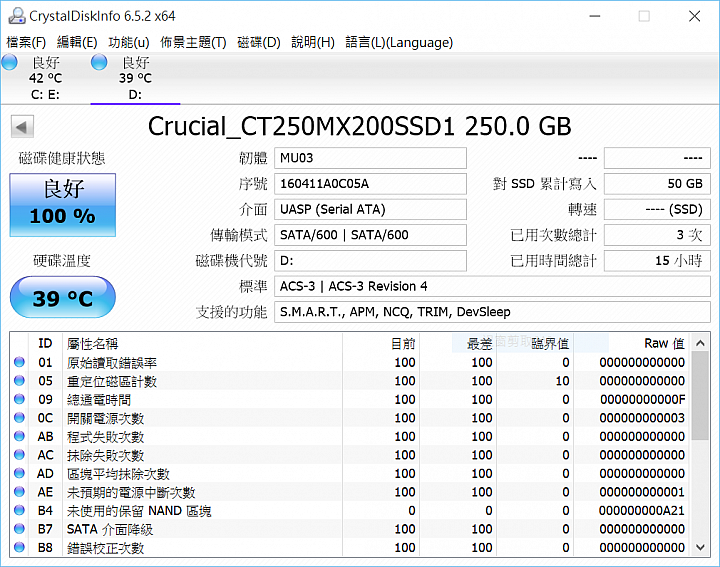Click the power on hours value 15 小時
The image size is (720, 567).
[x=657, y=261]
